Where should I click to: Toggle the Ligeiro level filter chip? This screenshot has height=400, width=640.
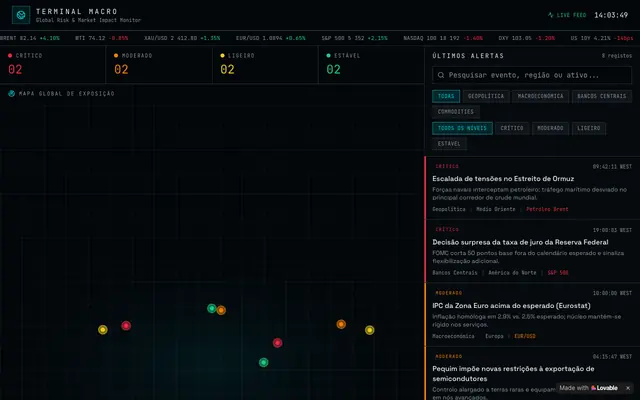tap(589, 128)
